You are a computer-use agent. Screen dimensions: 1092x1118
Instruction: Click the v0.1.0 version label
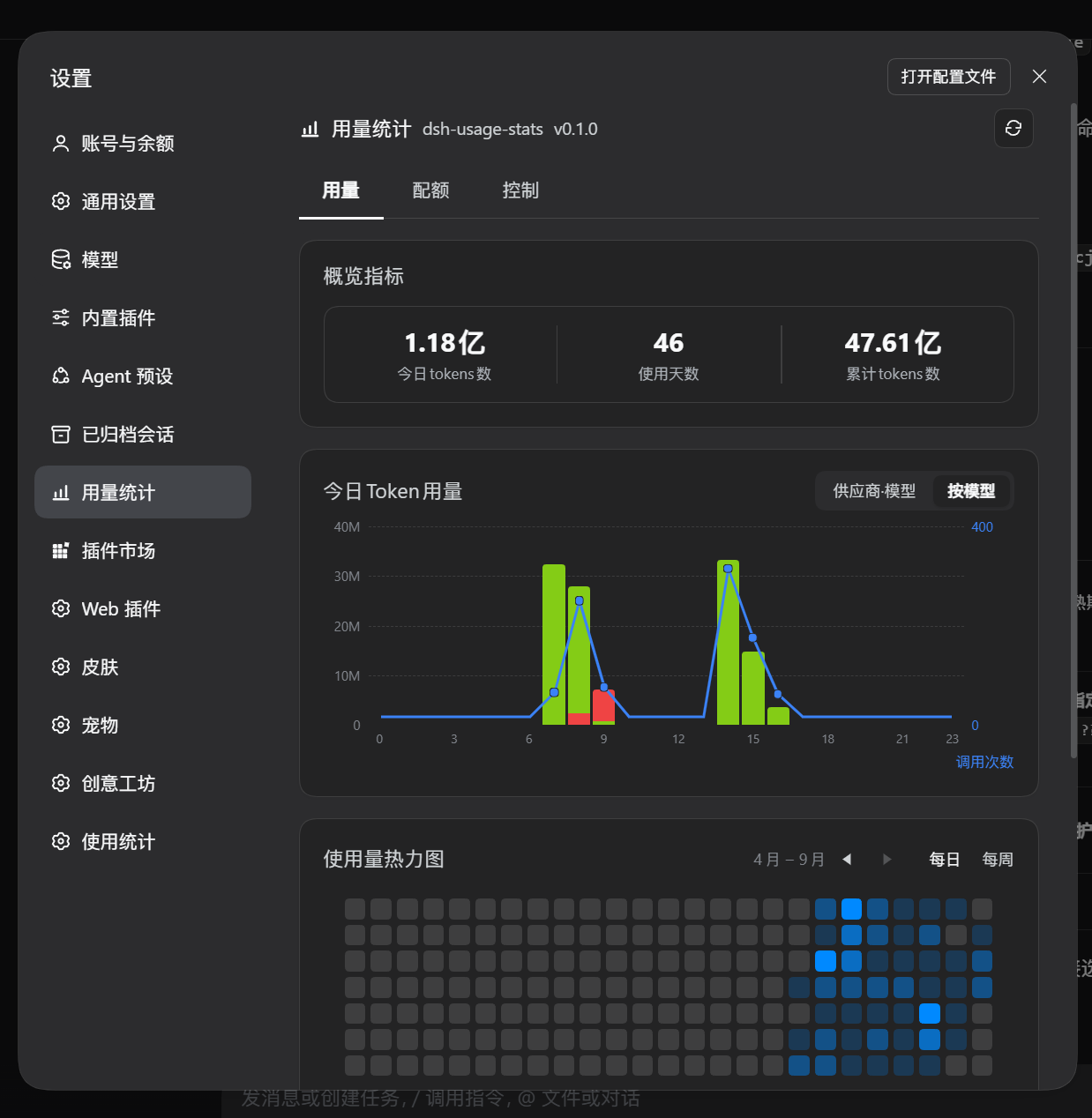point(576,130)
